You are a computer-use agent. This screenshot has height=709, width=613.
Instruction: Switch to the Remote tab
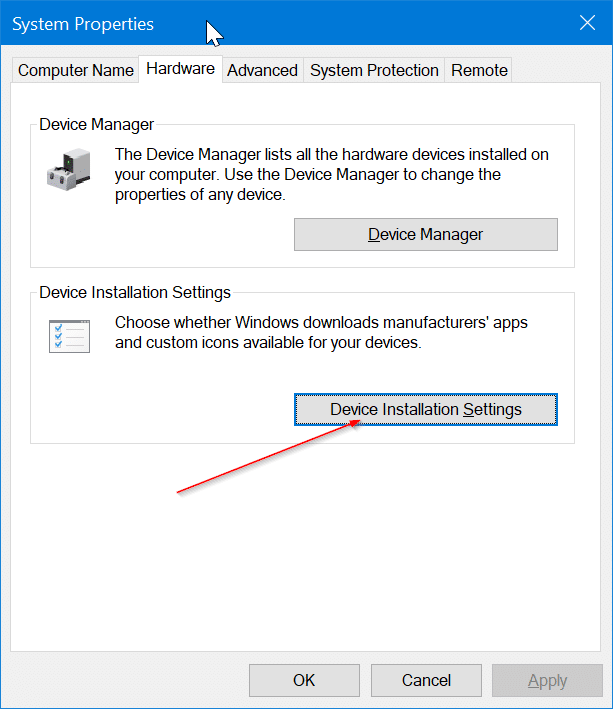479,71
